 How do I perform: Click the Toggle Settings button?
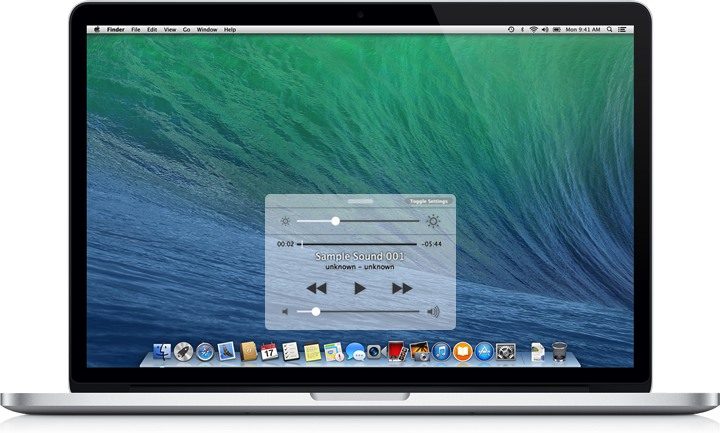coord(428,201)
